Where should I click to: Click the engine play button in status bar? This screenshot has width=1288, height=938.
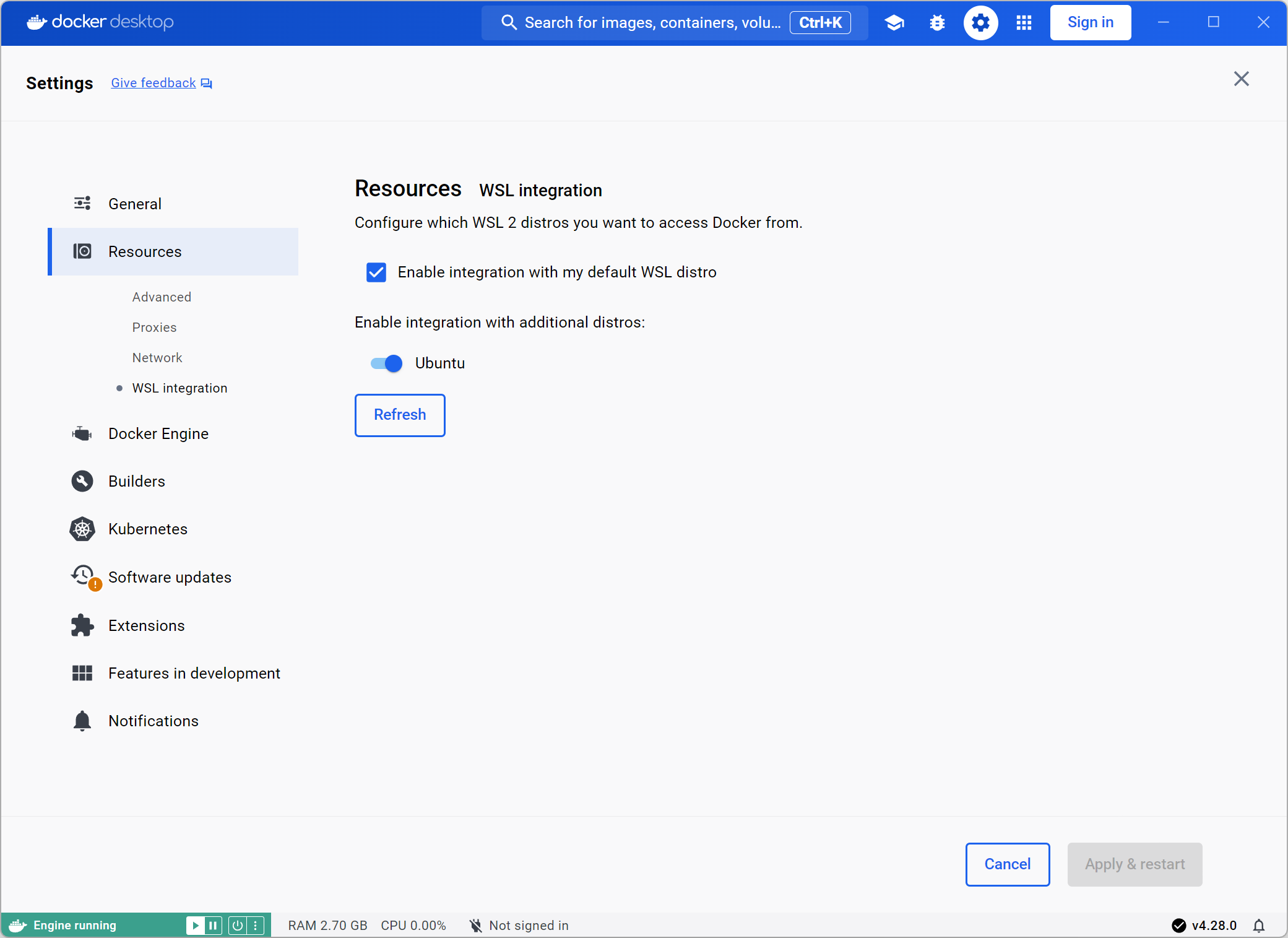tap(195, 926)
